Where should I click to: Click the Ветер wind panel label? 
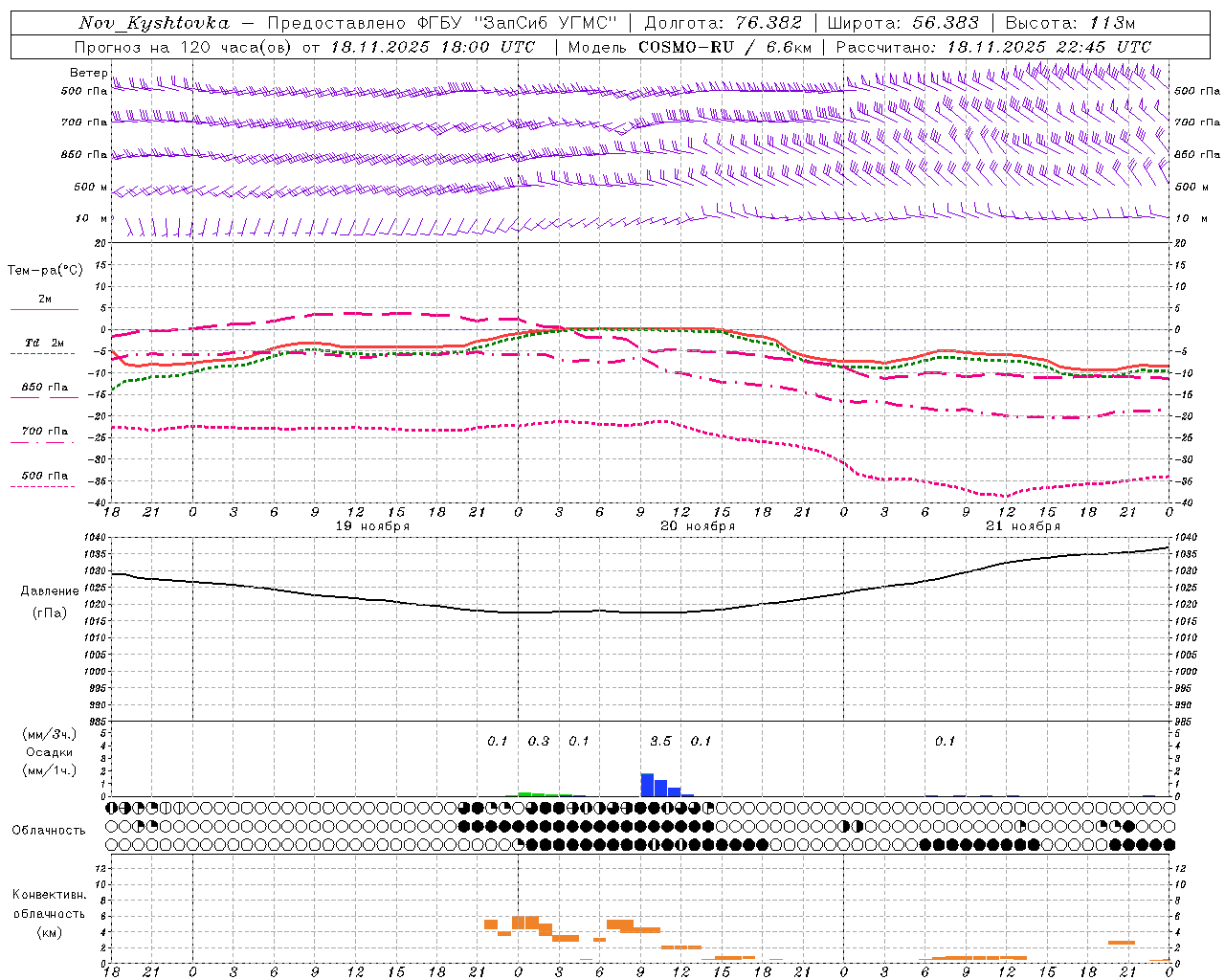pyautogui.click(x=88, y=73)
